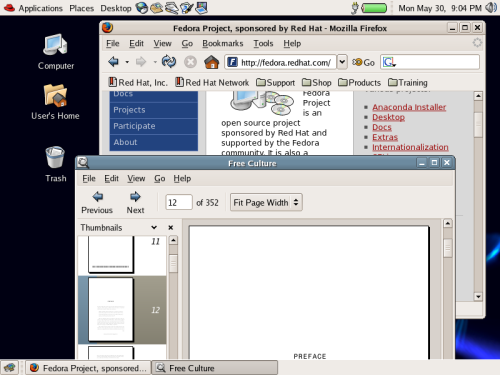Open the Red Hat, Inc. bookmark
This screenshot has height=375, width=500.
[138, 82]
